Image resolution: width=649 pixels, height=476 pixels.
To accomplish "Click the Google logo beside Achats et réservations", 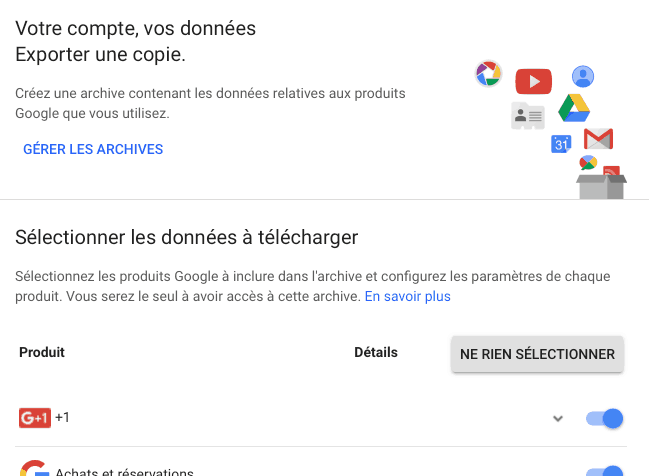I will [x=34, y=468].
